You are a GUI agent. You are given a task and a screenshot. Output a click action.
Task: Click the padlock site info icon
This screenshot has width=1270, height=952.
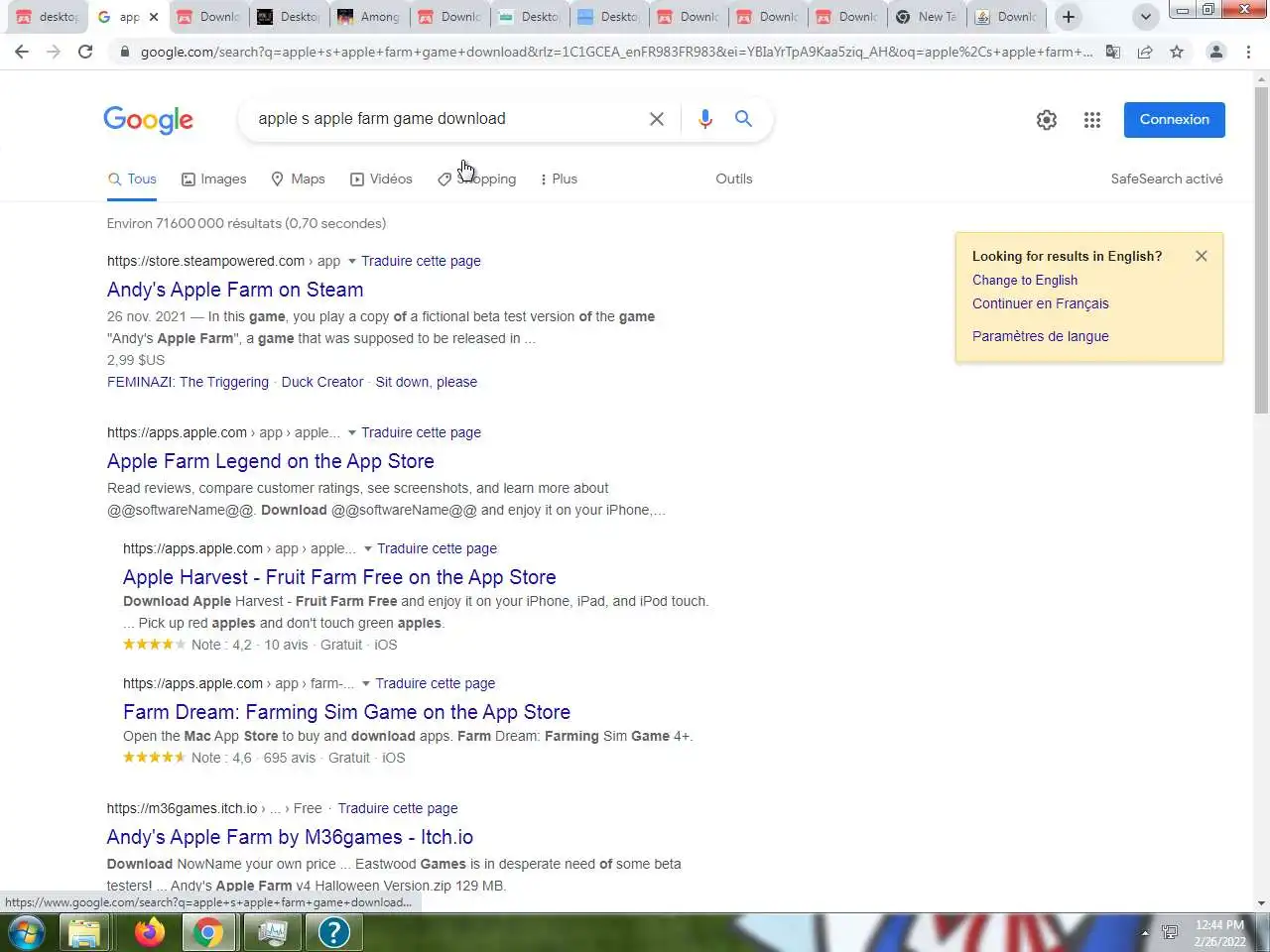pyautogui.click(x=124, y=52)
